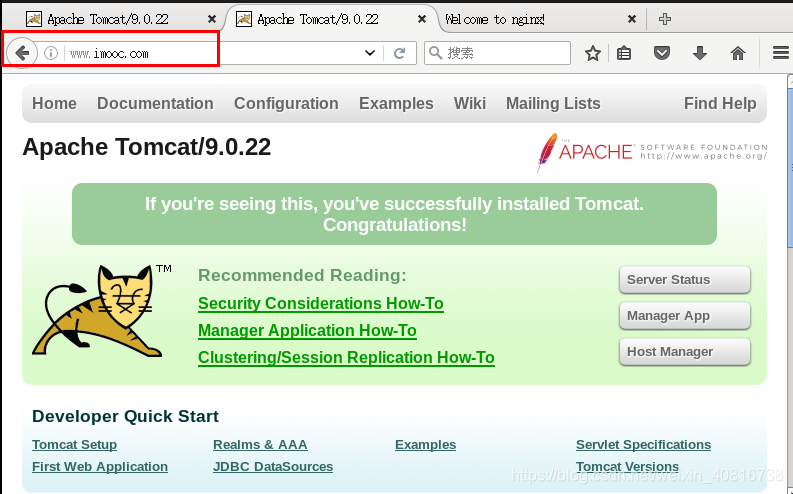
Task: Open a new tab with the plus icon
Action: [665, 19]
